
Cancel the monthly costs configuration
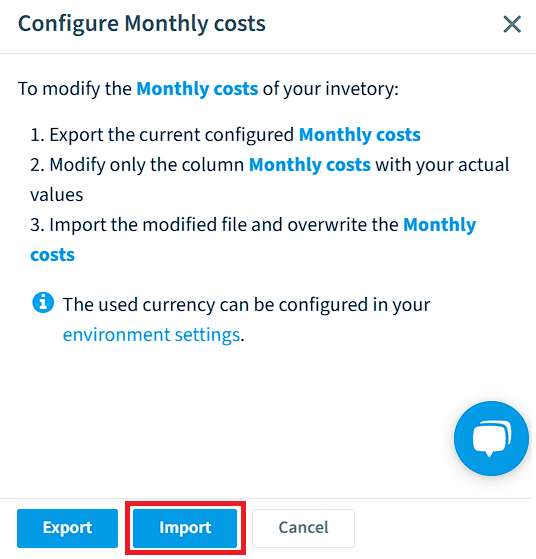[303, 528]
